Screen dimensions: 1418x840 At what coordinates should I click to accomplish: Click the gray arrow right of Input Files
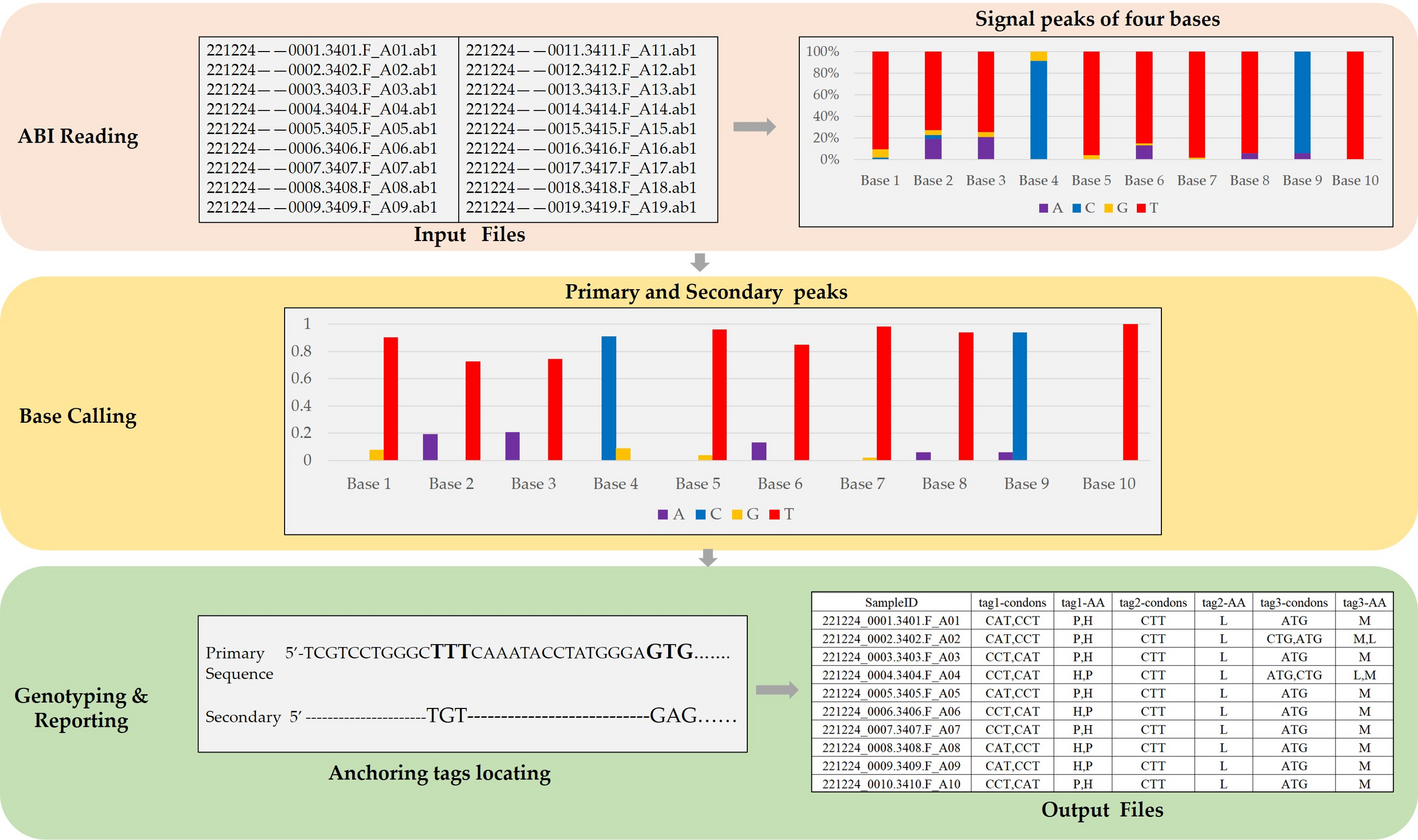tap(754, 127)
